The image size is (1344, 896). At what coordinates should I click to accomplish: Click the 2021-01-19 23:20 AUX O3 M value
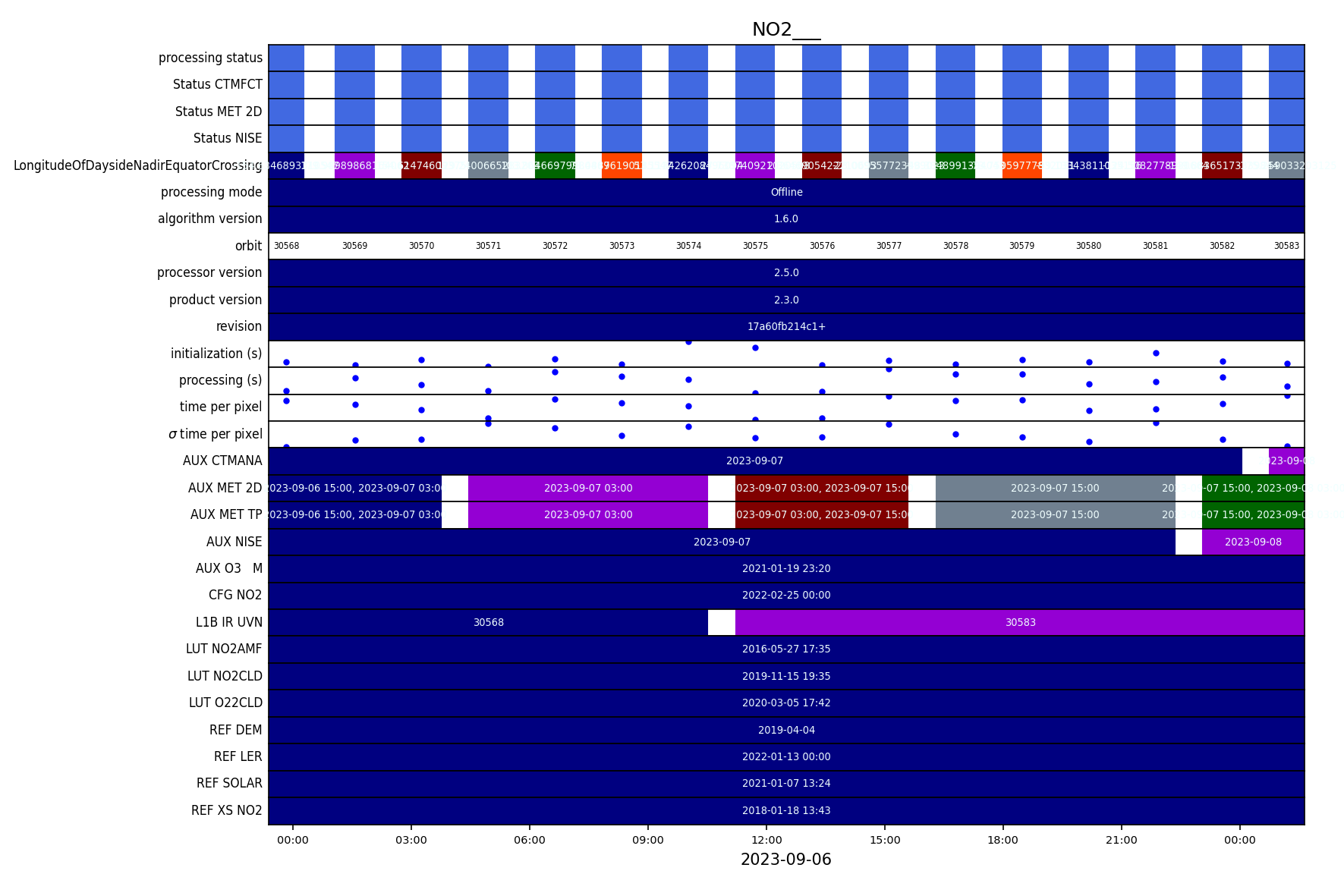click(786, 568)
